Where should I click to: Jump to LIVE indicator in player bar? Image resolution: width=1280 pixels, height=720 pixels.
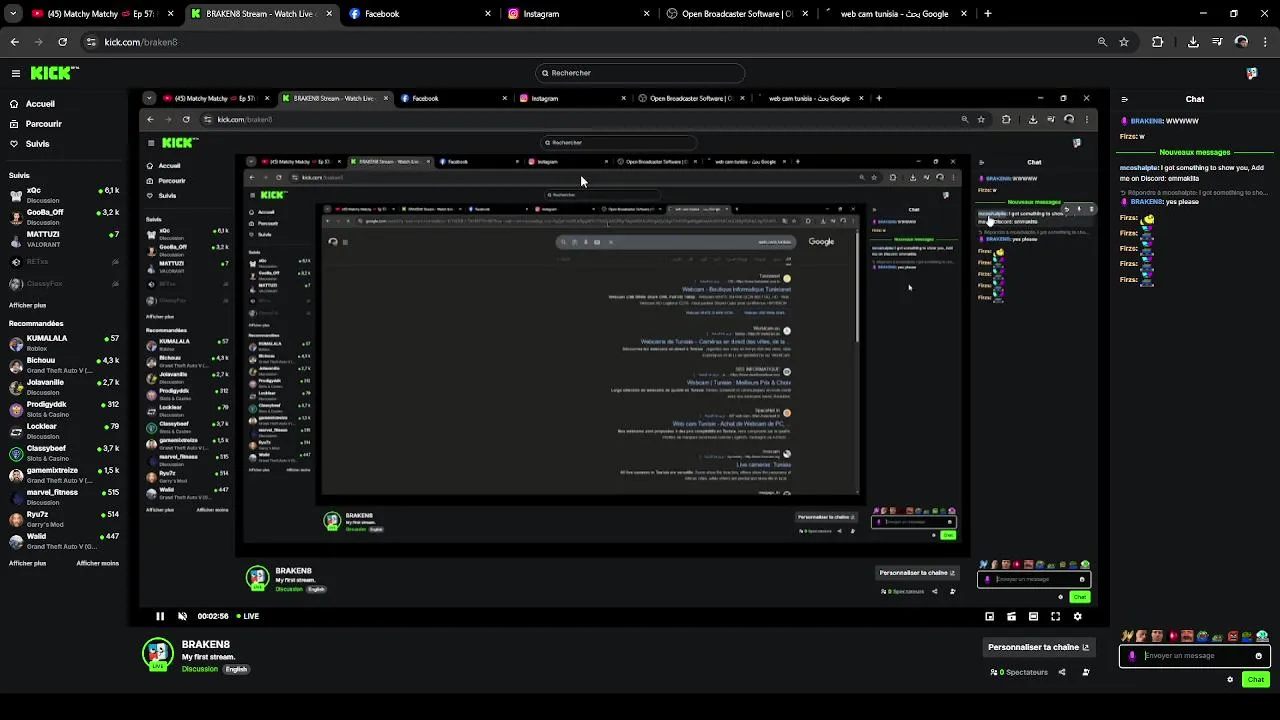(247, 616)
